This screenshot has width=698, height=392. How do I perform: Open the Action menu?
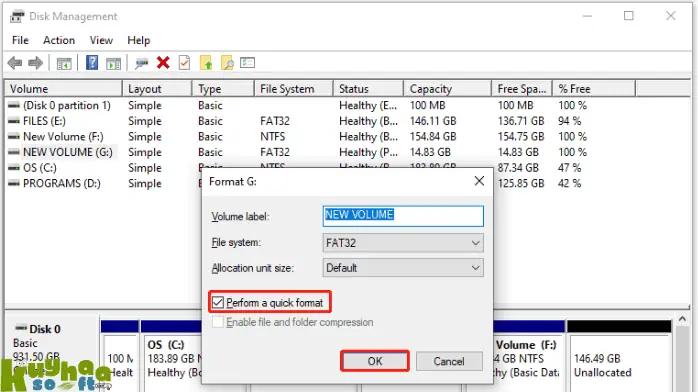(59, 40)
